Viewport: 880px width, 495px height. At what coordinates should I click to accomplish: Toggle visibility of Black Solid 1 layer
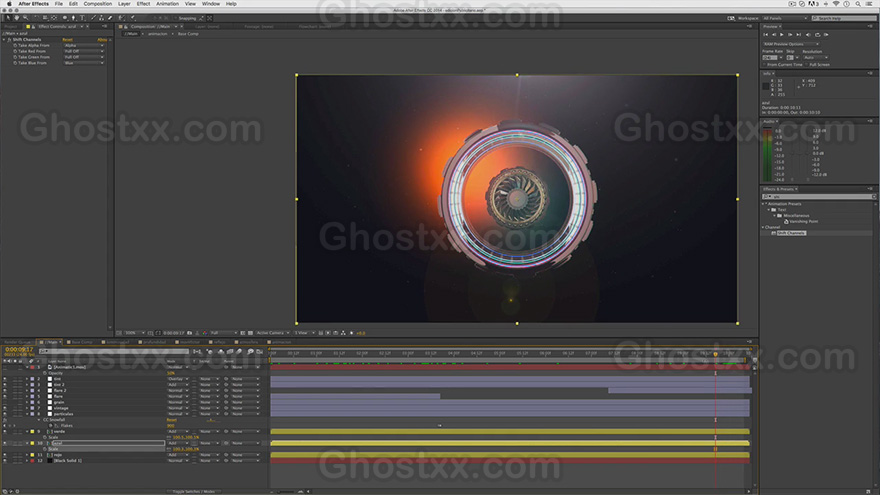pos(5,461)
